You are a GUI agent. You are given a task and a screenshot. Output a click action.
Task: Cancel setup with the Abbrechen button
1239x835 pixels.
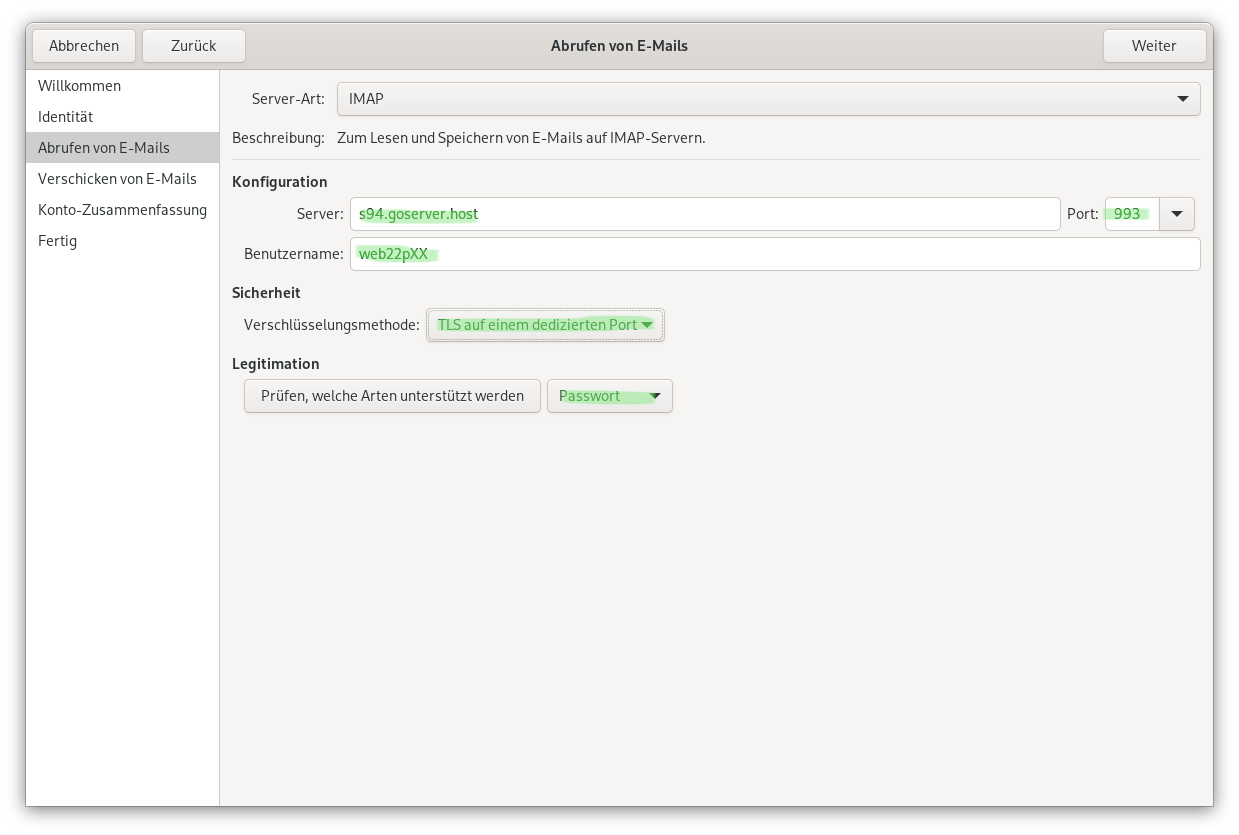tap(84, 46)
